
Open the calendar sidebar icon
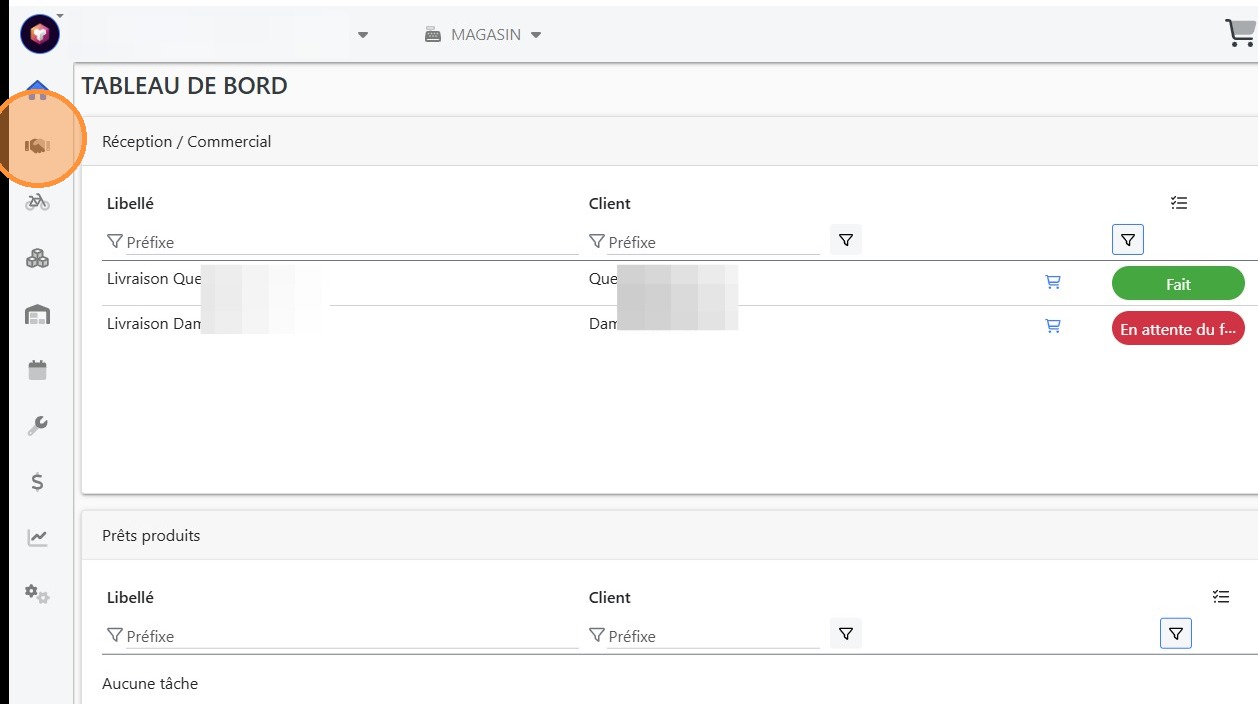click(37, 370)
